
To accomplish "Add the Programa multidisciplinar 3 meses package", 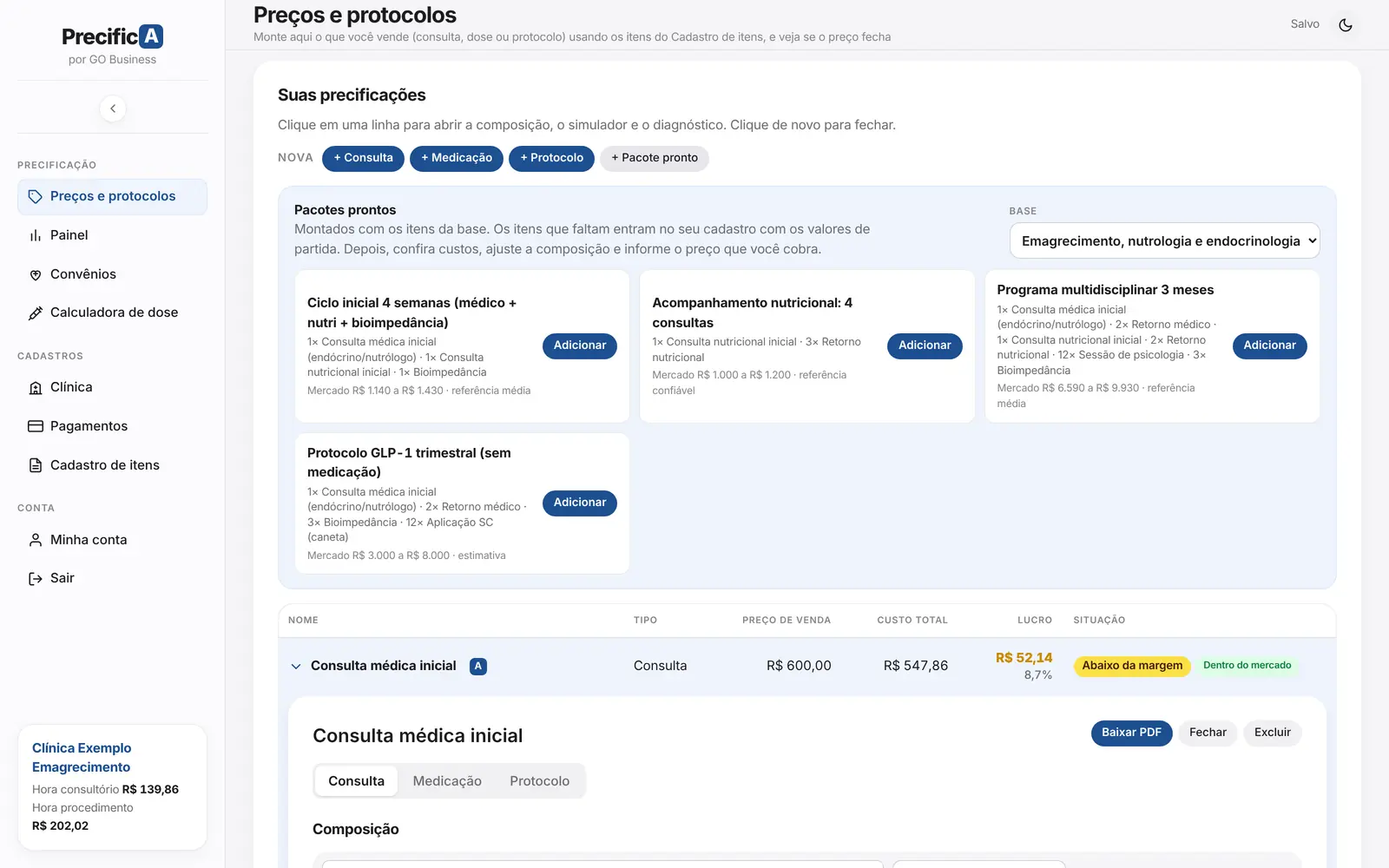I will pyautogui.click(x=1269, y=345).
